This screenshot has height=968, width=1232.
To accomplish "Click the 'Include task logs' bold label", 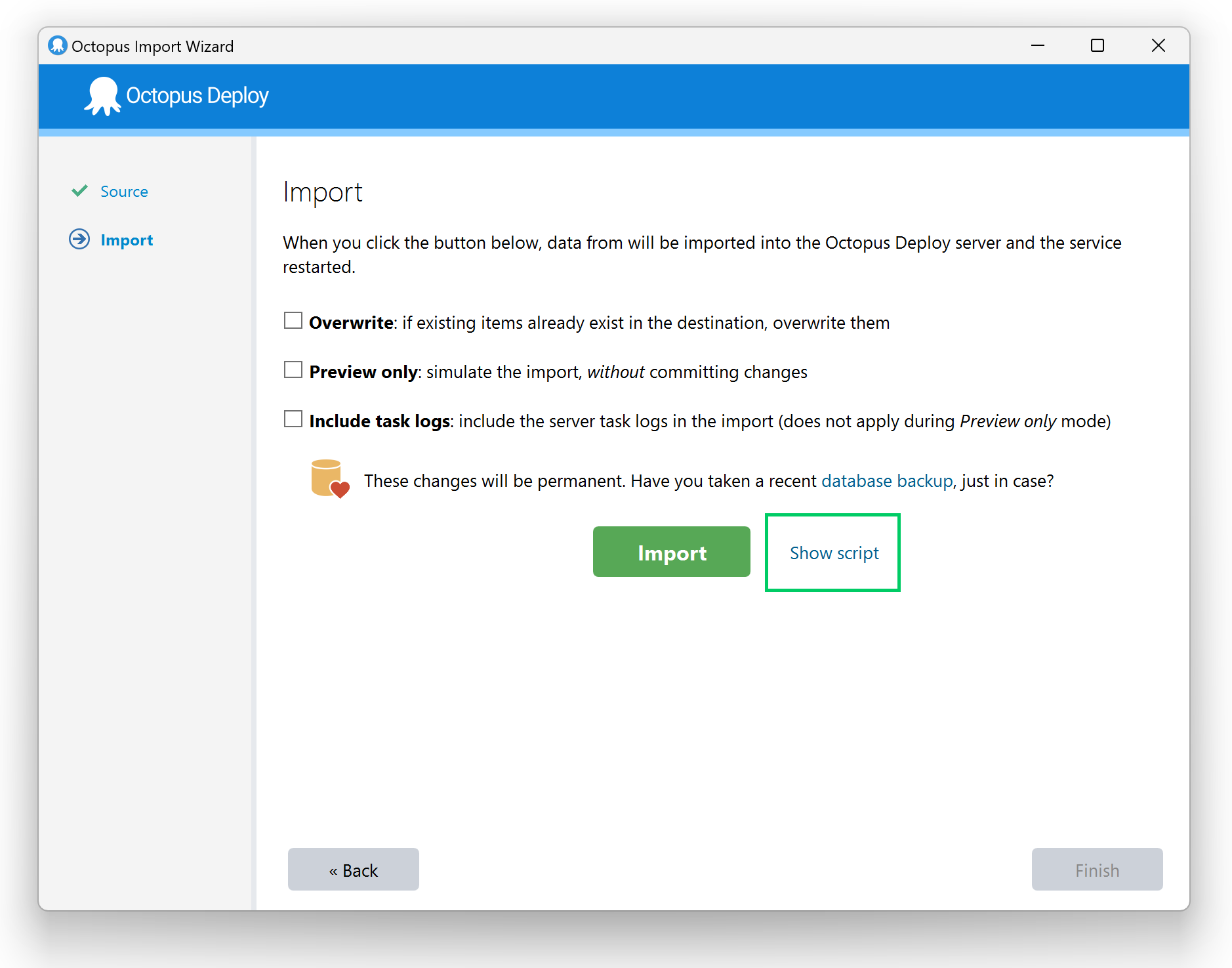I will pyautogui.click(x=380, y=421).
